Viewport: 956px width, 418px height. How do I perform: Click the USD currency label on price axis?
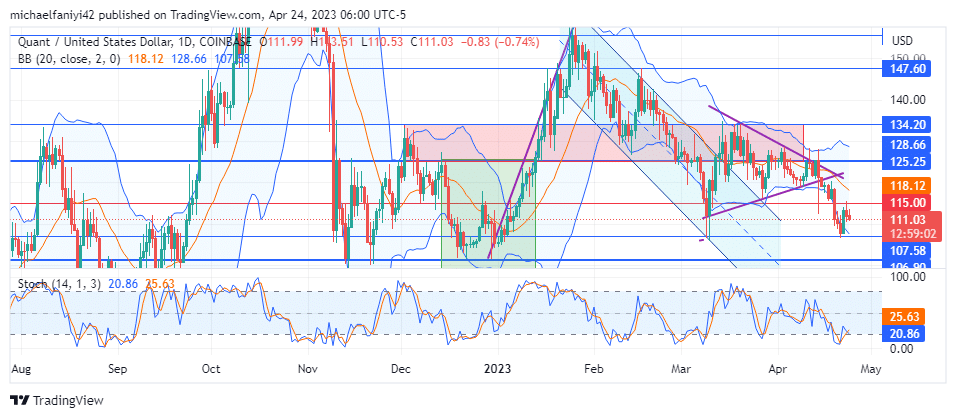tap(902, 41)
